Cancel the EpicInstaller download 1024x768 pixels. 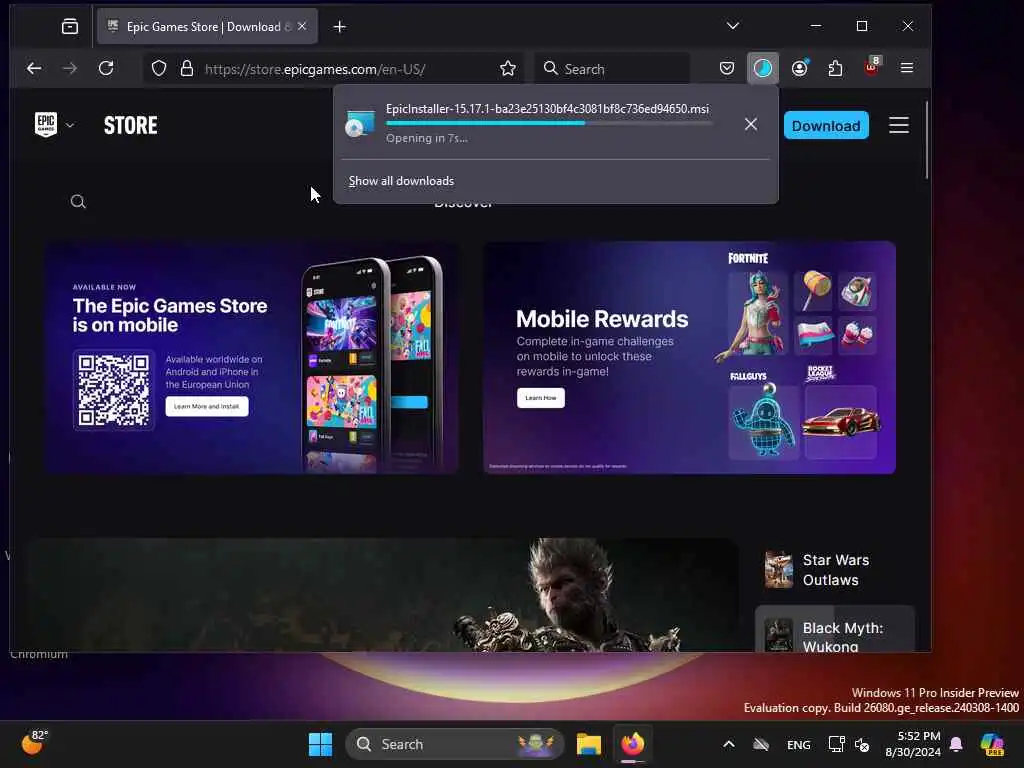[x=751, y=124]
